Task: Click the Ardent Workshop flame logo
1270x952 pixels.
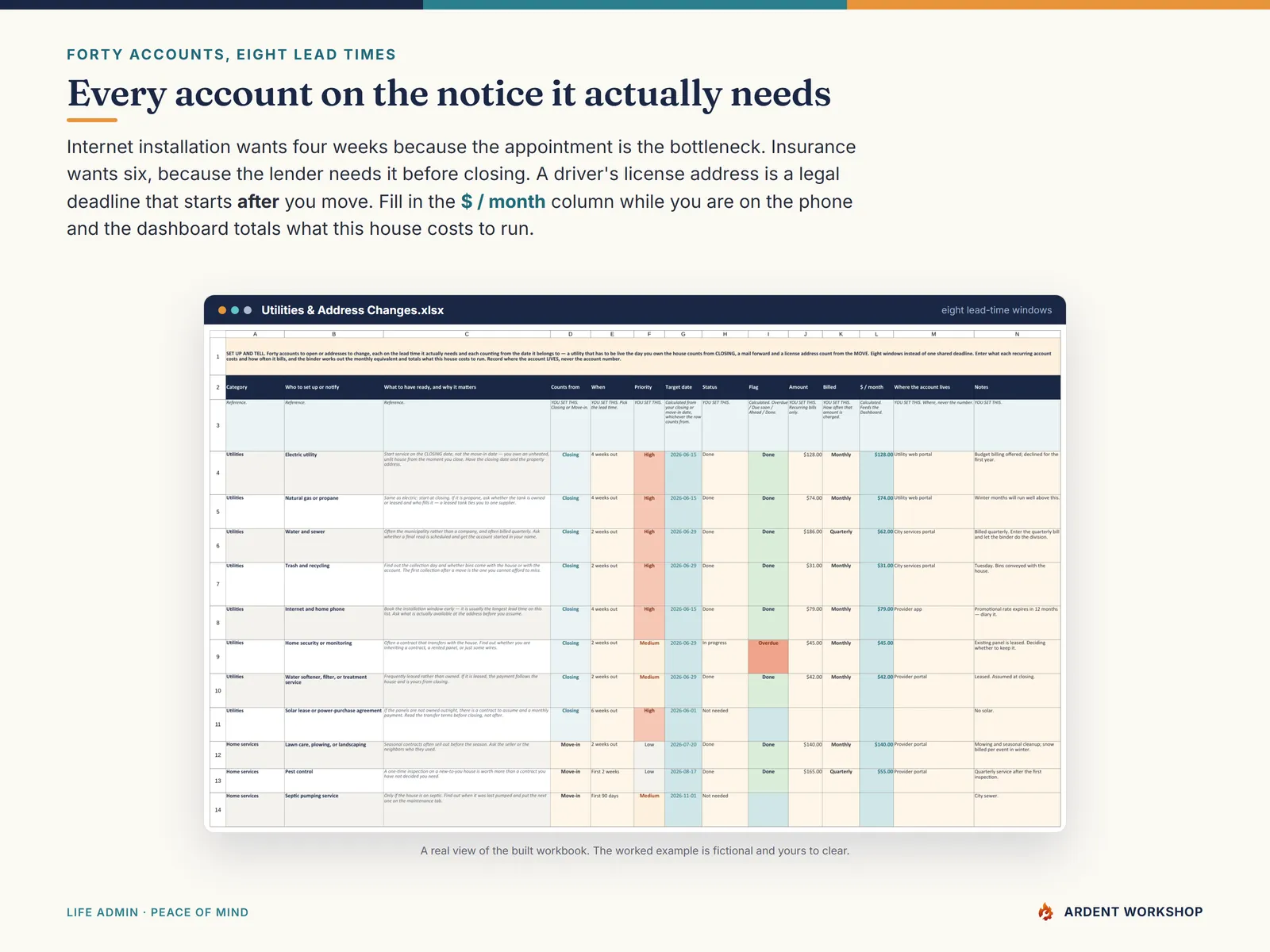Action: pos(1045,912)
